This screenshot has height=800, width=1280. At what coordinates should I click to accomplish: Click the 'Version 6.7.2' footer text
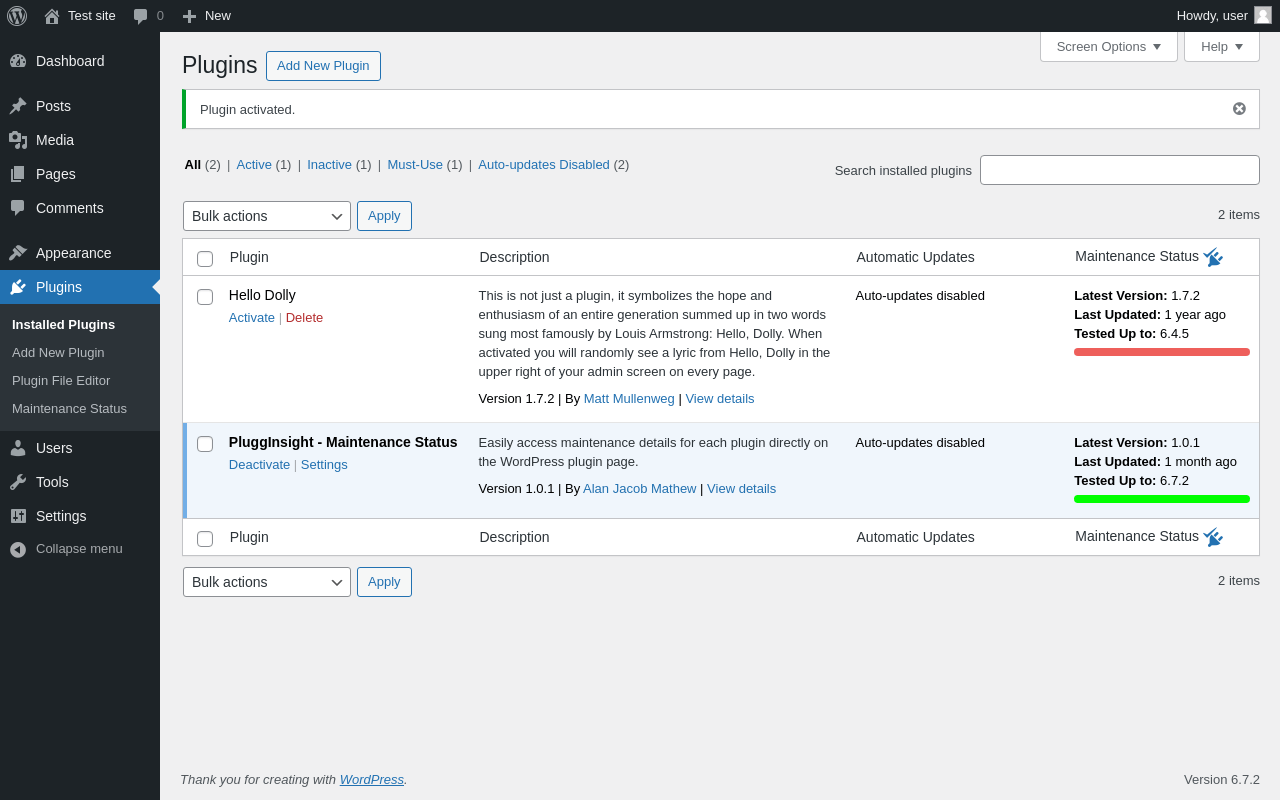coord(1222,780)
